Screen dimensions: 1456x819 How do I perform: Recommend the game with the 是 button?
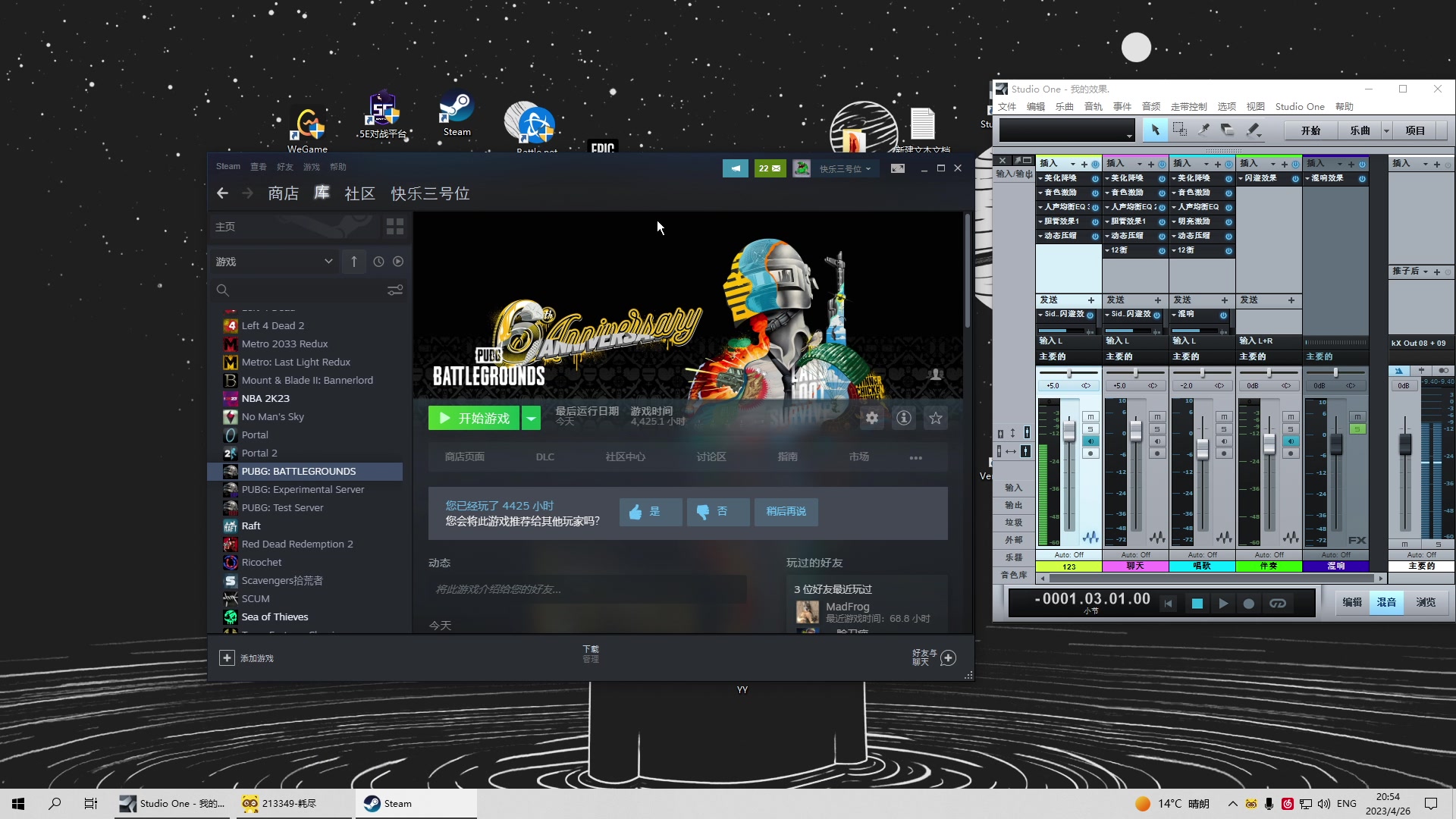click(x=651, y=512)
